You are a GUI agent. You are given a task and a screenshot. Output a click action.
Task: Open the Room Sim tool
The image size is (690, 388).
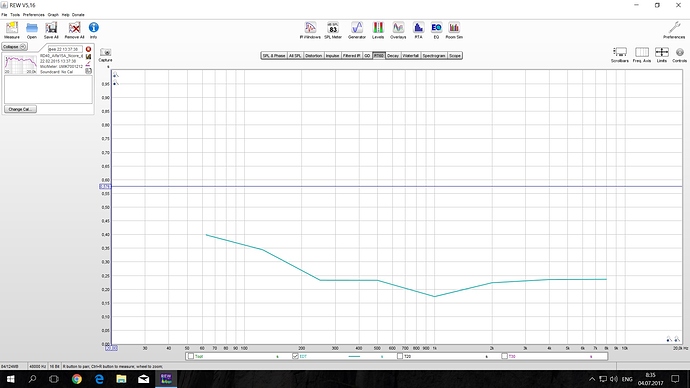pyautogui.click(x=454, y=30)
